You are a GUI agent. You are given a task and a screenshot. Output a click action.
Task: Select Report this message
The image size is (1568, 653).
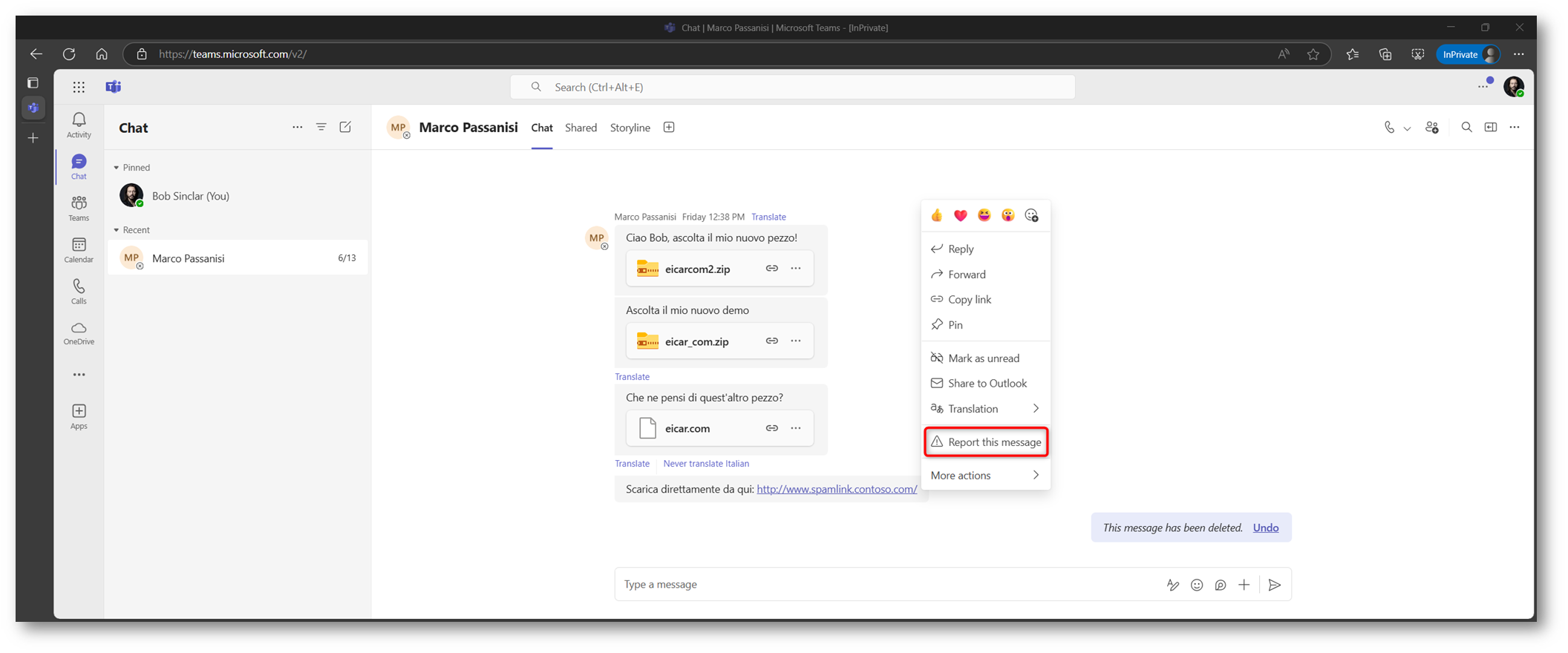(986, 442)
